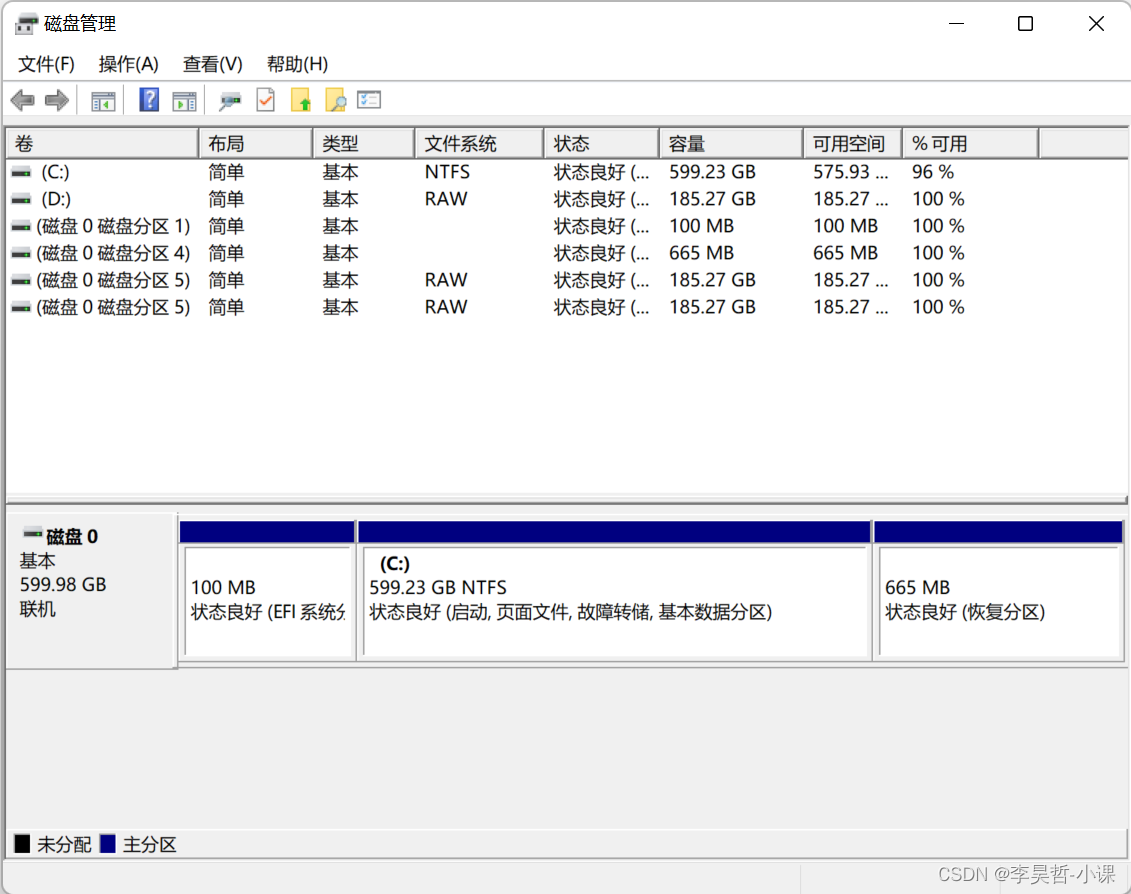Screen dimensions: 1131x894
Task: Open the 操作(A) menu
Action: pyautogui.click(x=128, y=64)
